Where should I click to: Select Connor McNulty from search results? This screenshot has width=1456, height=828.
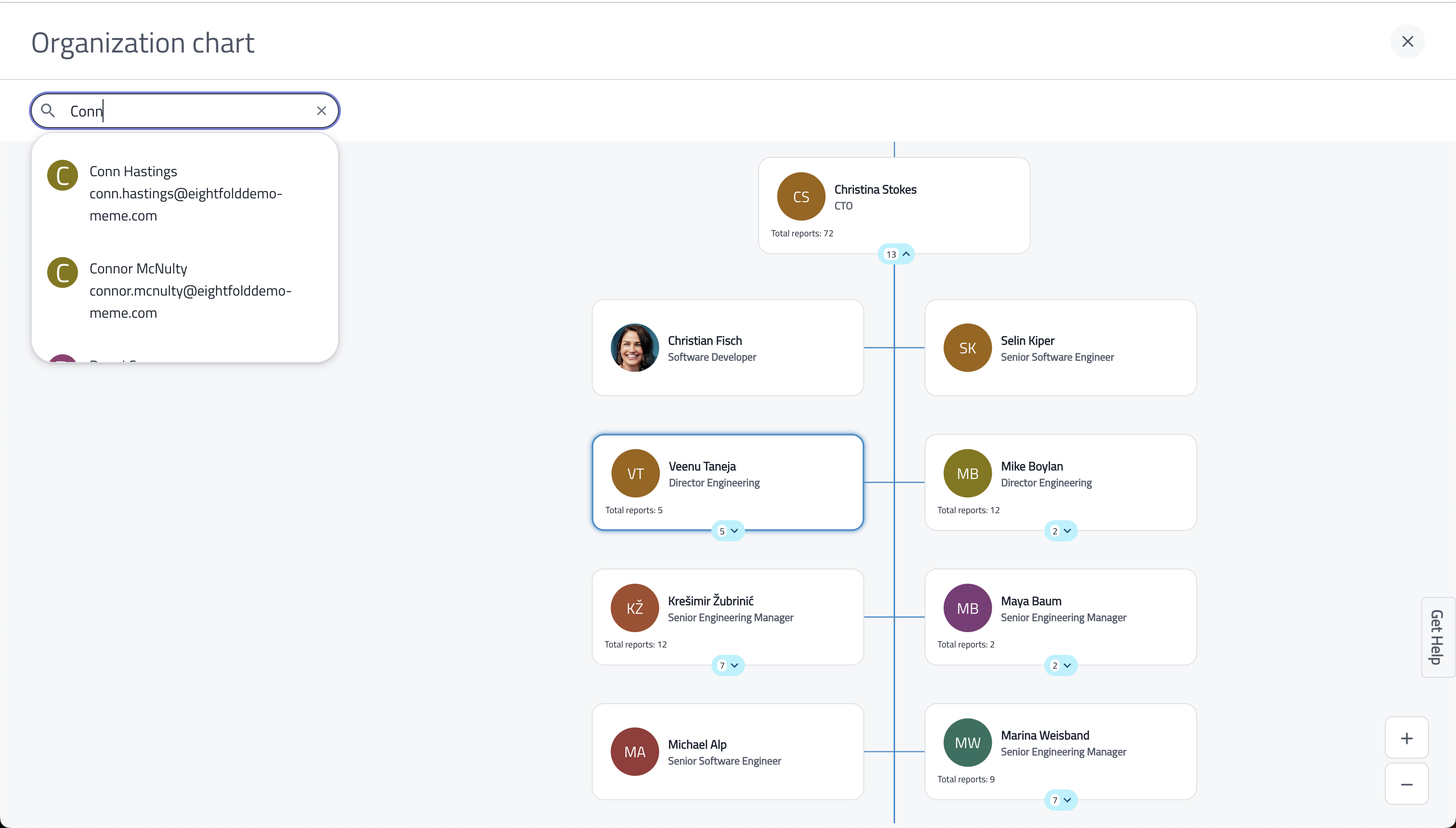tap(185, 291)
